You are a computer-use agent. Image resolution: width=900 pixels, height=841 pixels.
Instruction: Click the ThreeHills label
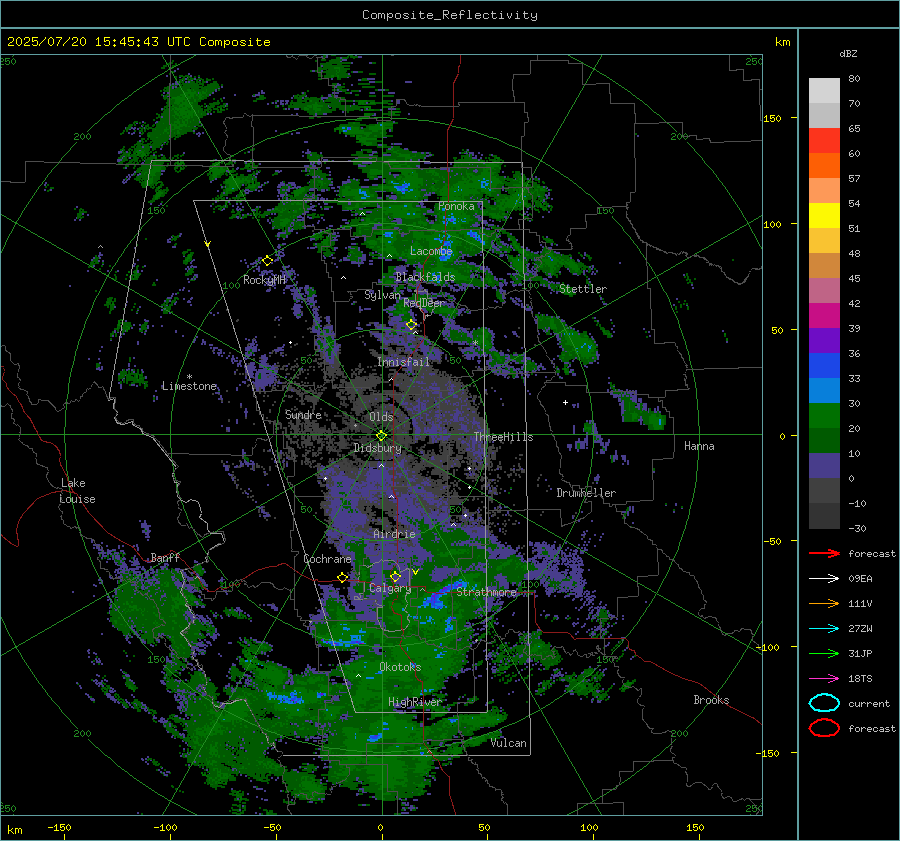click(x=503, y=437)
